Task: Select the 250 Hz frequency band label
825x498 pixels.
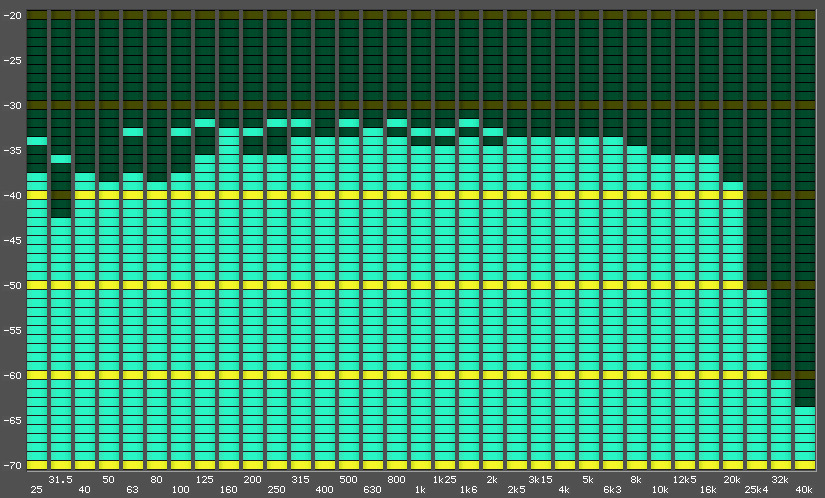Action: (276, 490)
